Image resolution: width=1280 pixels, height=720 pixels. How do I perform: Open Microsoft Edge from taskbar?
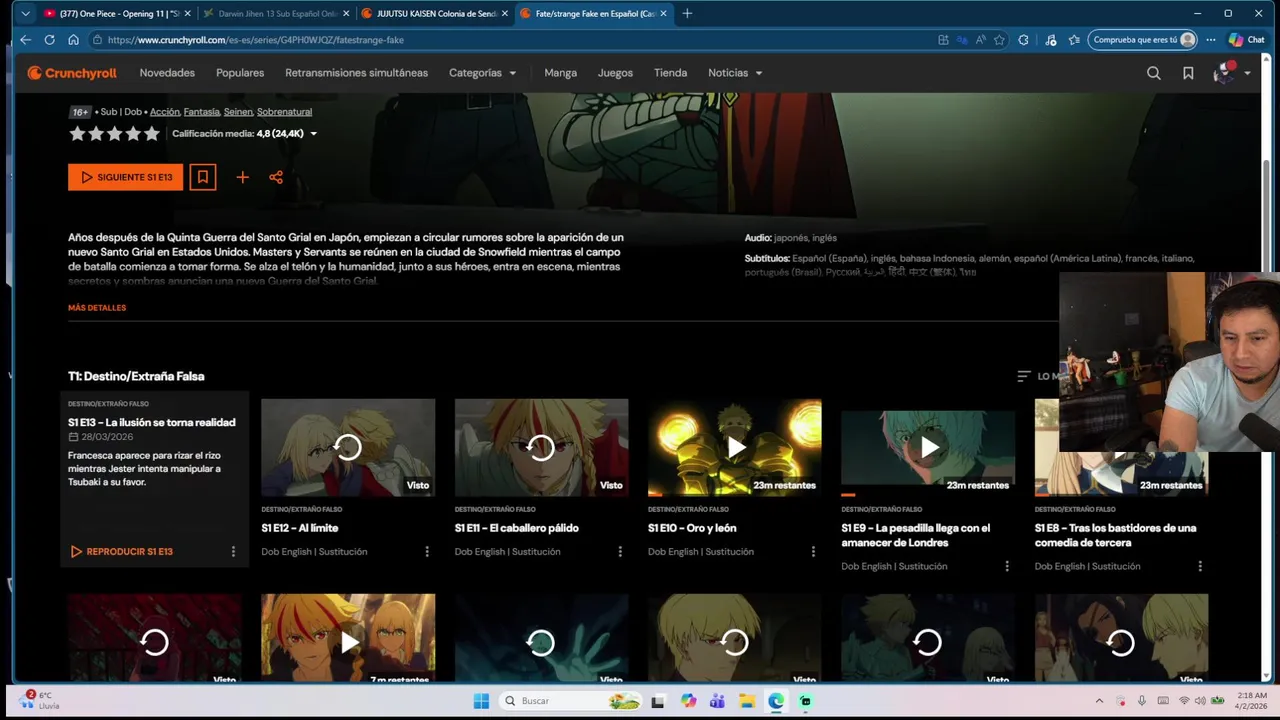(776, 701)
